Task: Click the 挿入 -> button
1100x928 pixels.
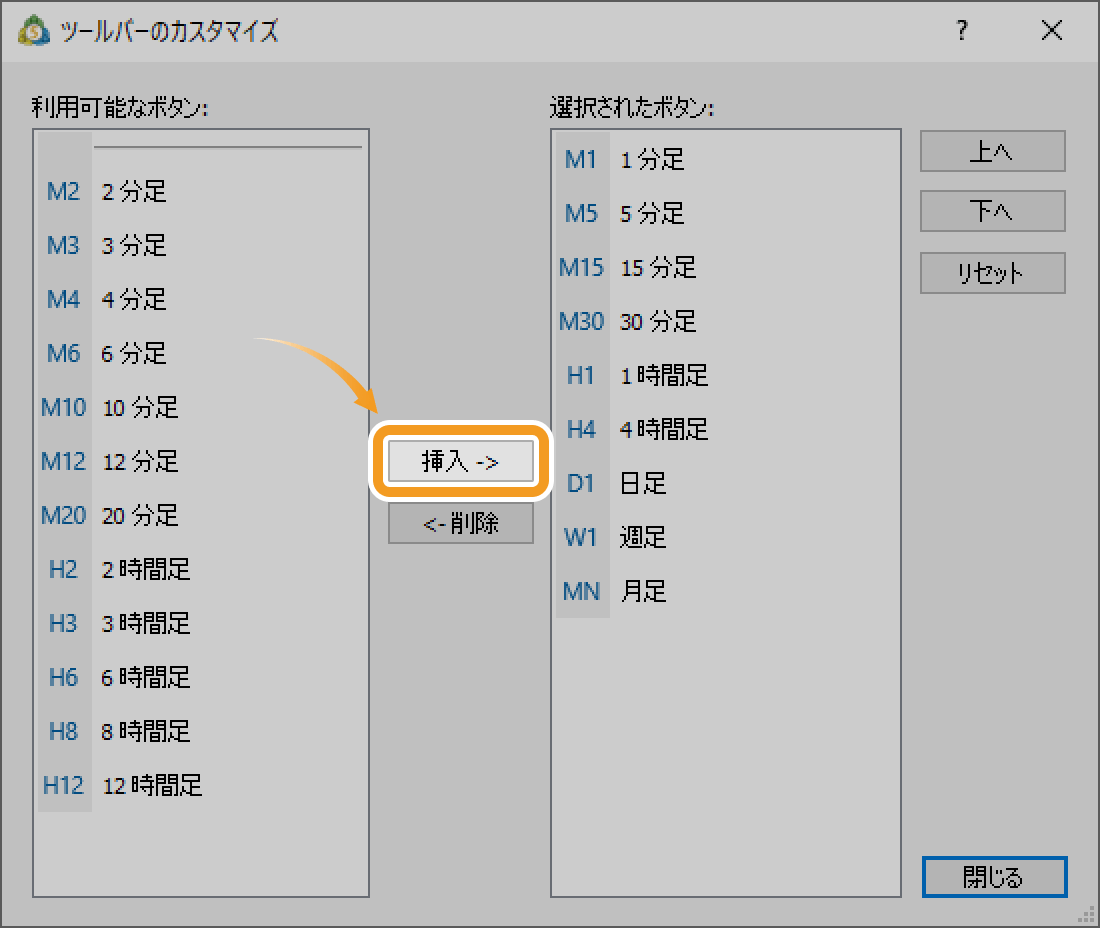Action: click(461, 462)
